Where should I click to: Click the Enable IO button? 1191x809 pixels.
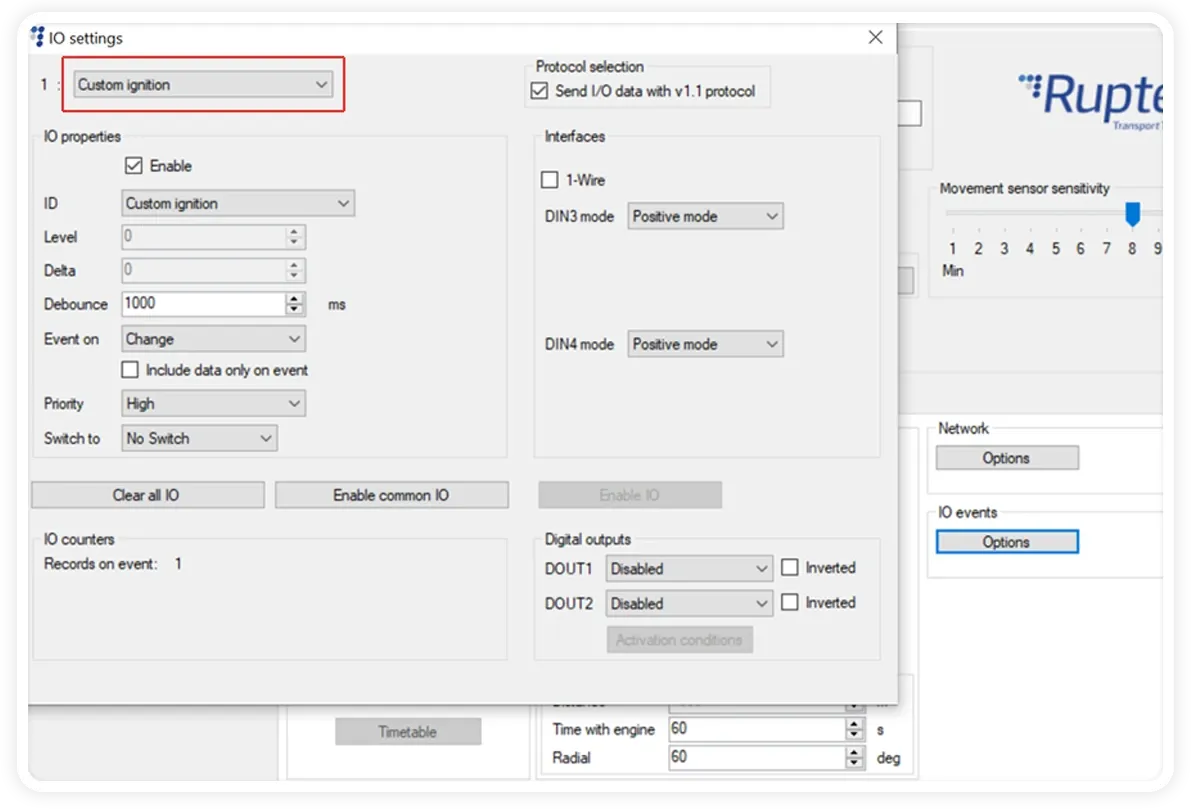(630, 495)
